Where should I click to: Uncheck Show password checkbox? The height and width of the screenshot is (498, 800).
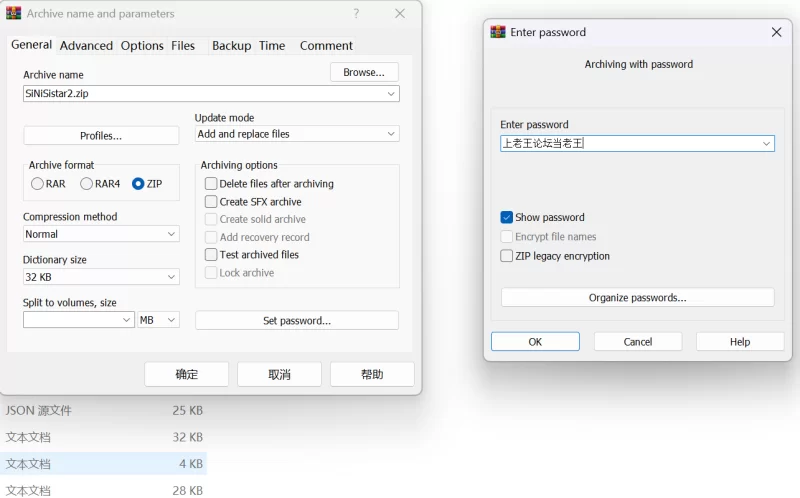click(506, 217)
